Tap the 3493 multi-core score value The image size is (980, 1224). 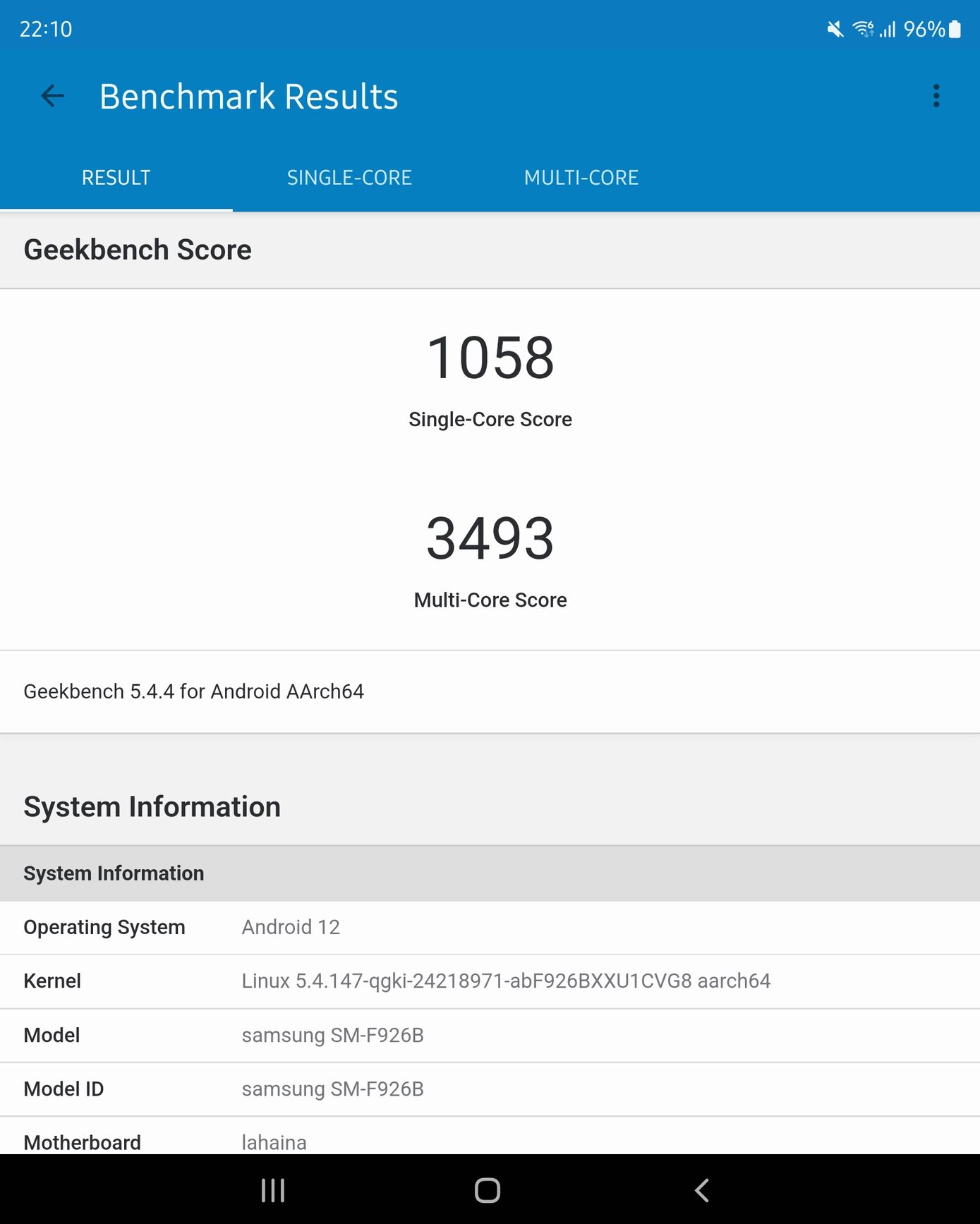490,538
